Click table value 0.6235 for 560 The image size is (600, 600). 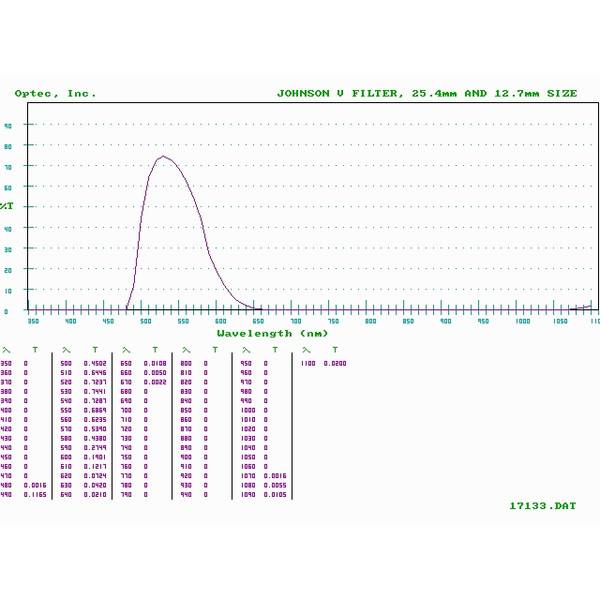coord(95,420)
